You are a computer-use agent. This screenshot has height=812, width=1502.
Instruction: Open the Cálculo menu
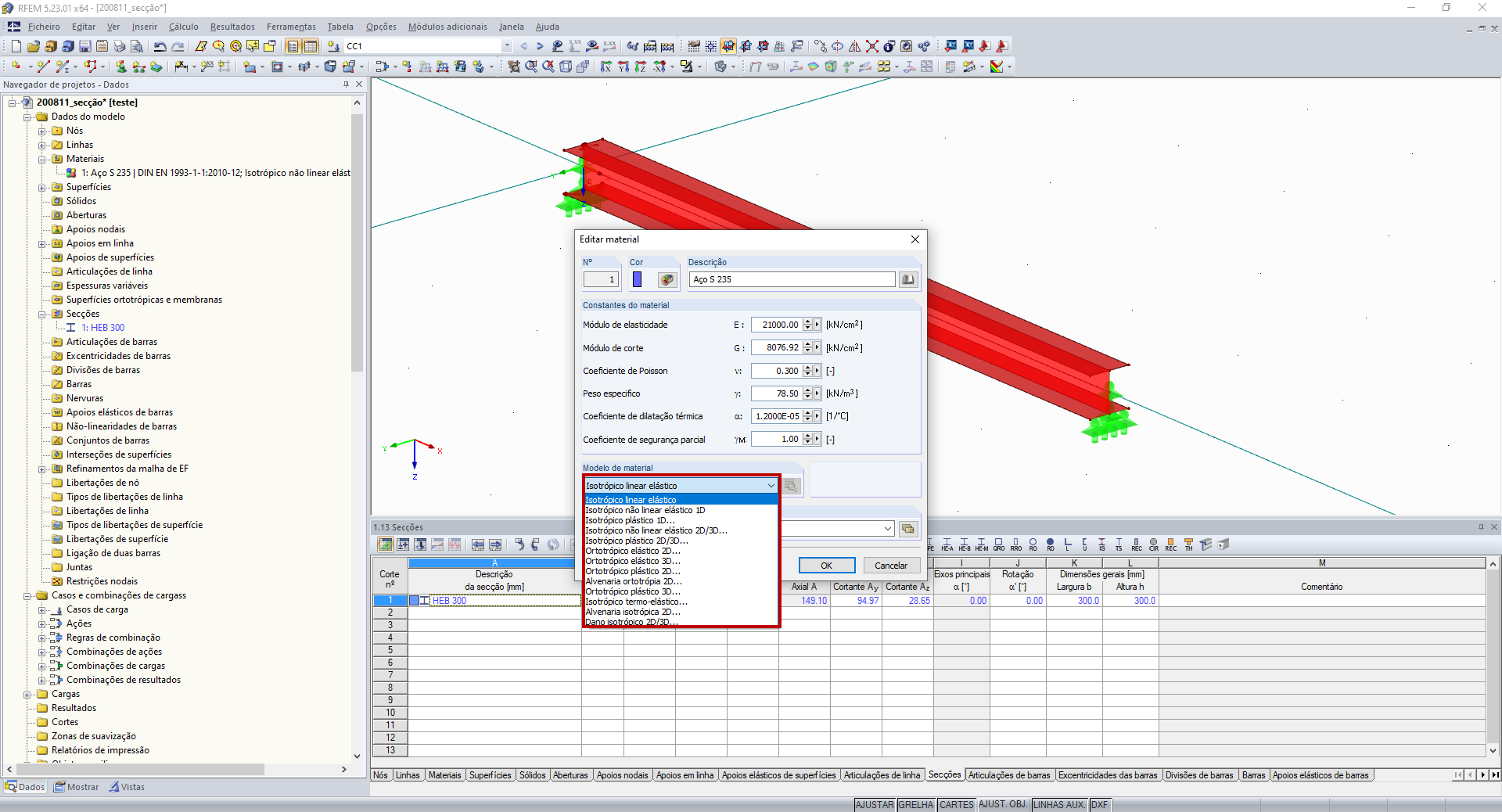point(183,26)
